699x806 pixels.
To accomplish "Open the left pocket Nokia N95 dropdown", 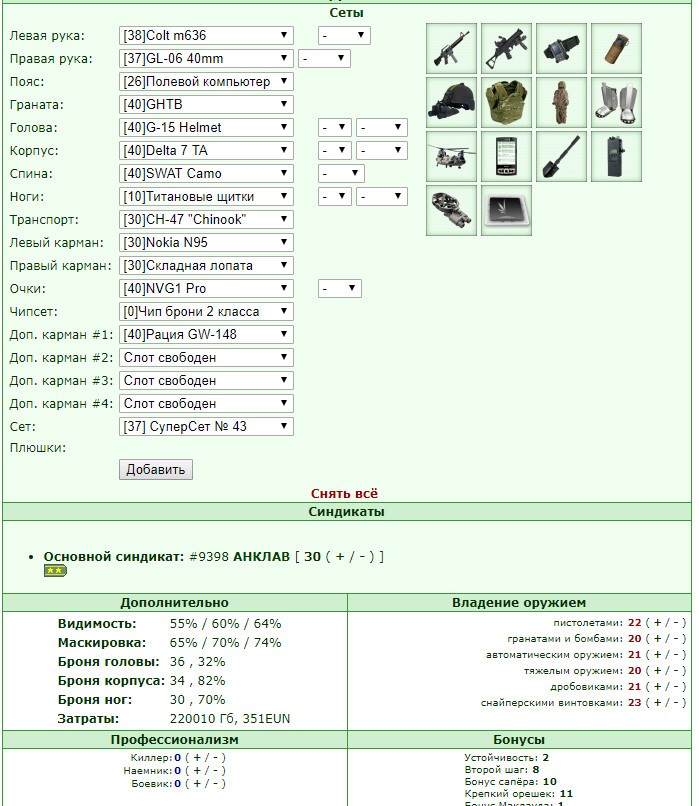I will (x=206, y=243).
